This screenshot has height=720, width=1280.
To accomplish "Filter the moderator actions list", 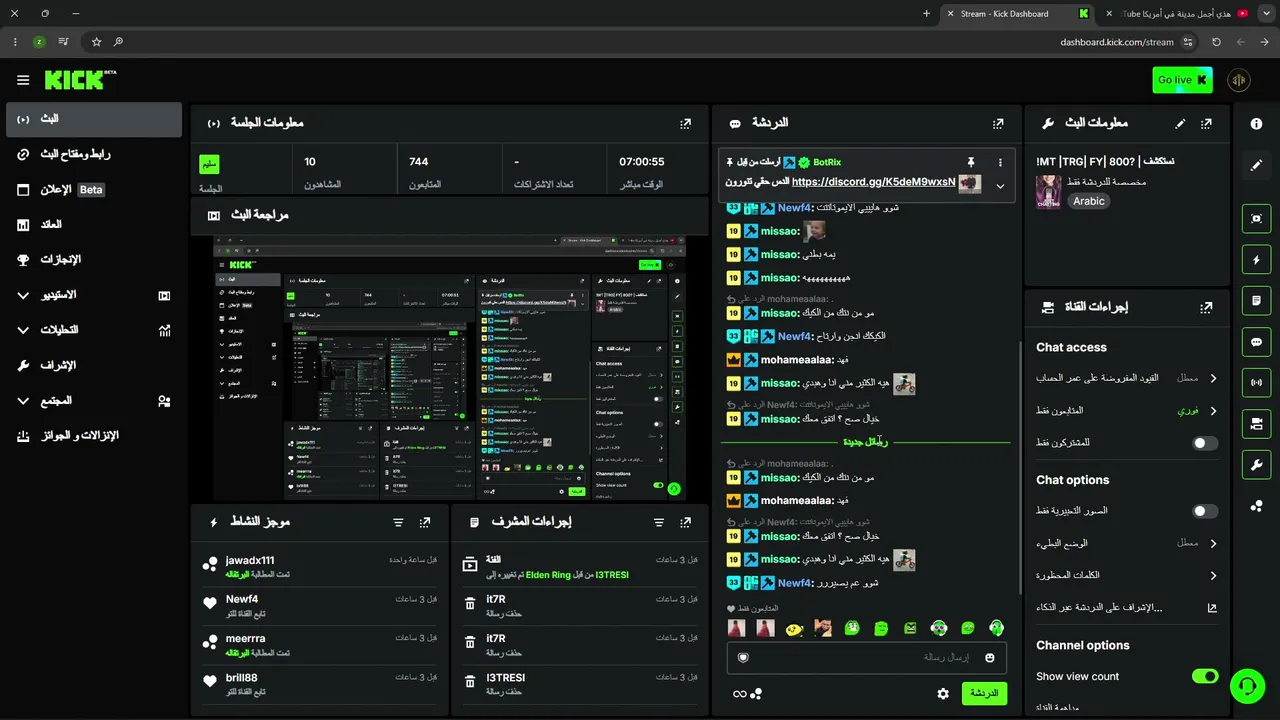I will point(658,522).
